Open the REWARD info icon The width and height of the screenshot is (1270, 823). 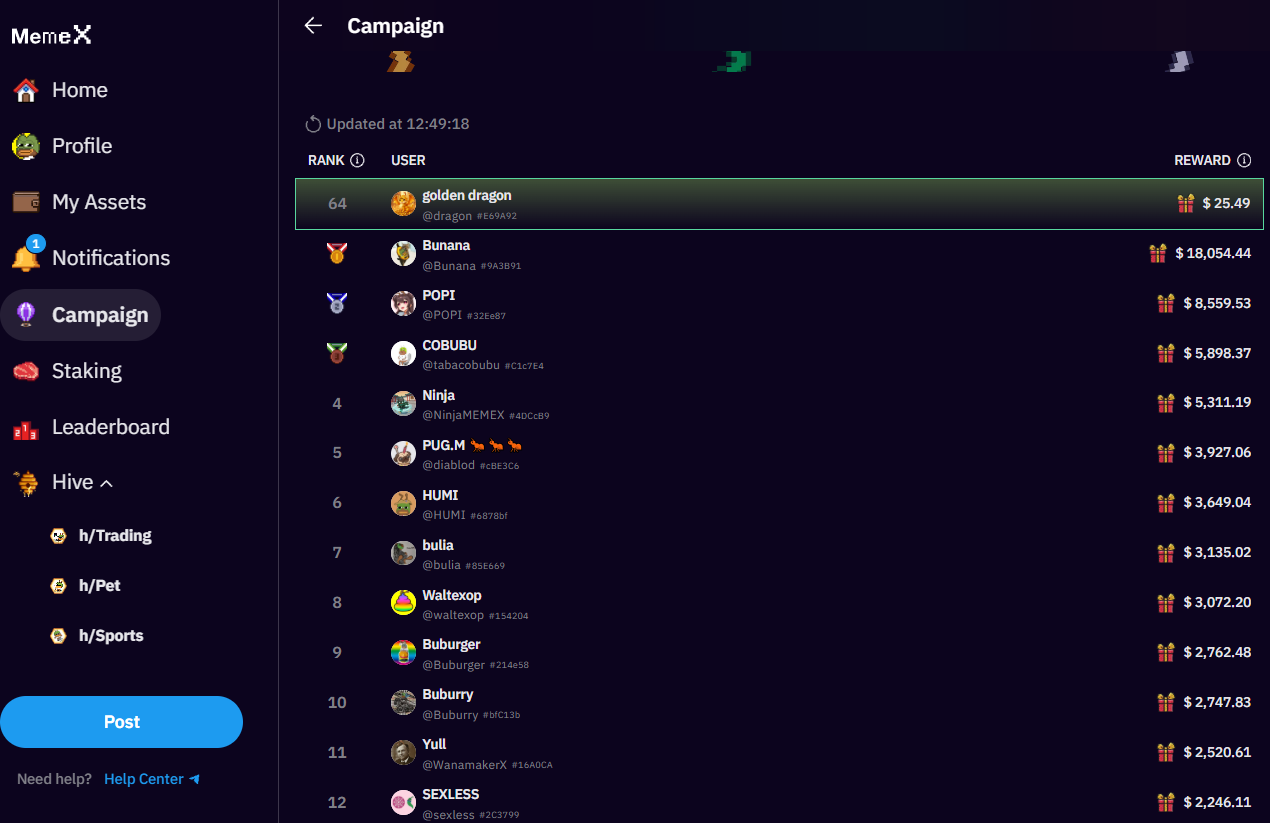pyautogui.click(x=1244, y=160)
